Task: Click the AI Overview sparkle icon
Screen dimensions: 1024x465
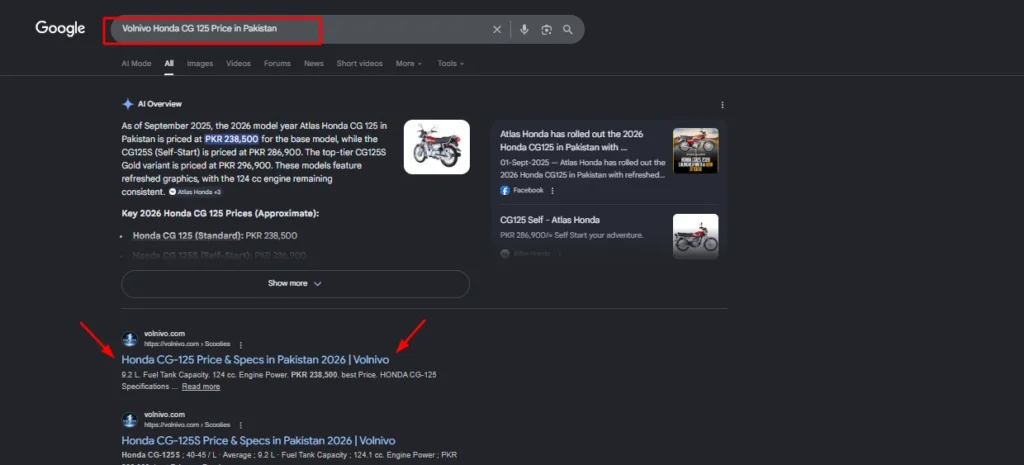Action: coord(127,104)
